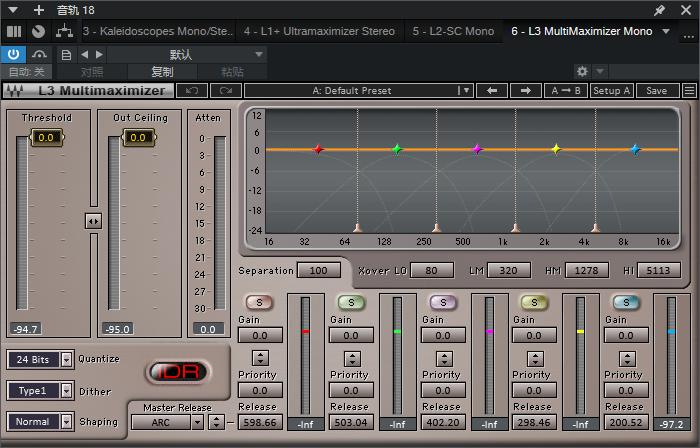Viewport: 700px width, 448px height.
Task: Select the magenta band marker on graph
Action: (x=477, y=149)
